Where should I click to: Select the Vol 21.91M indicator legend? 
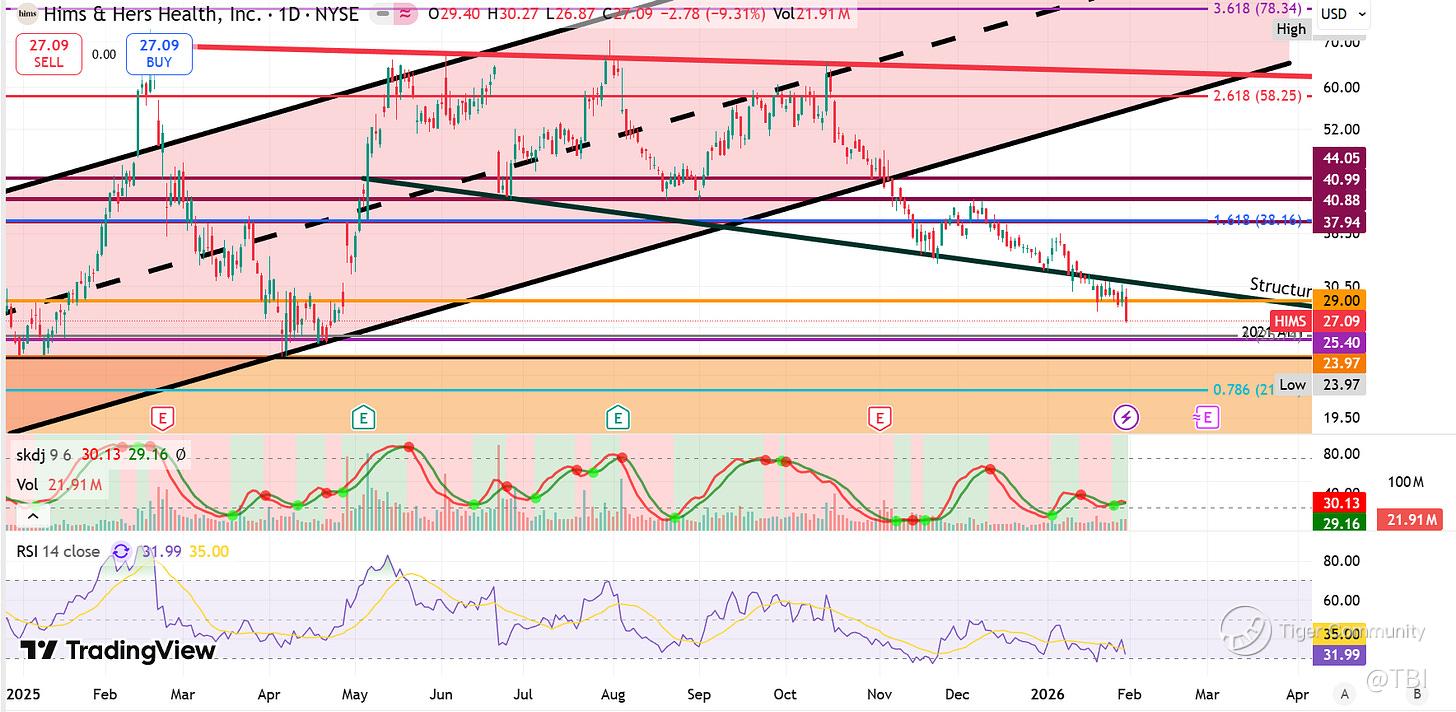pyautogui.click(x=60, y=485)
